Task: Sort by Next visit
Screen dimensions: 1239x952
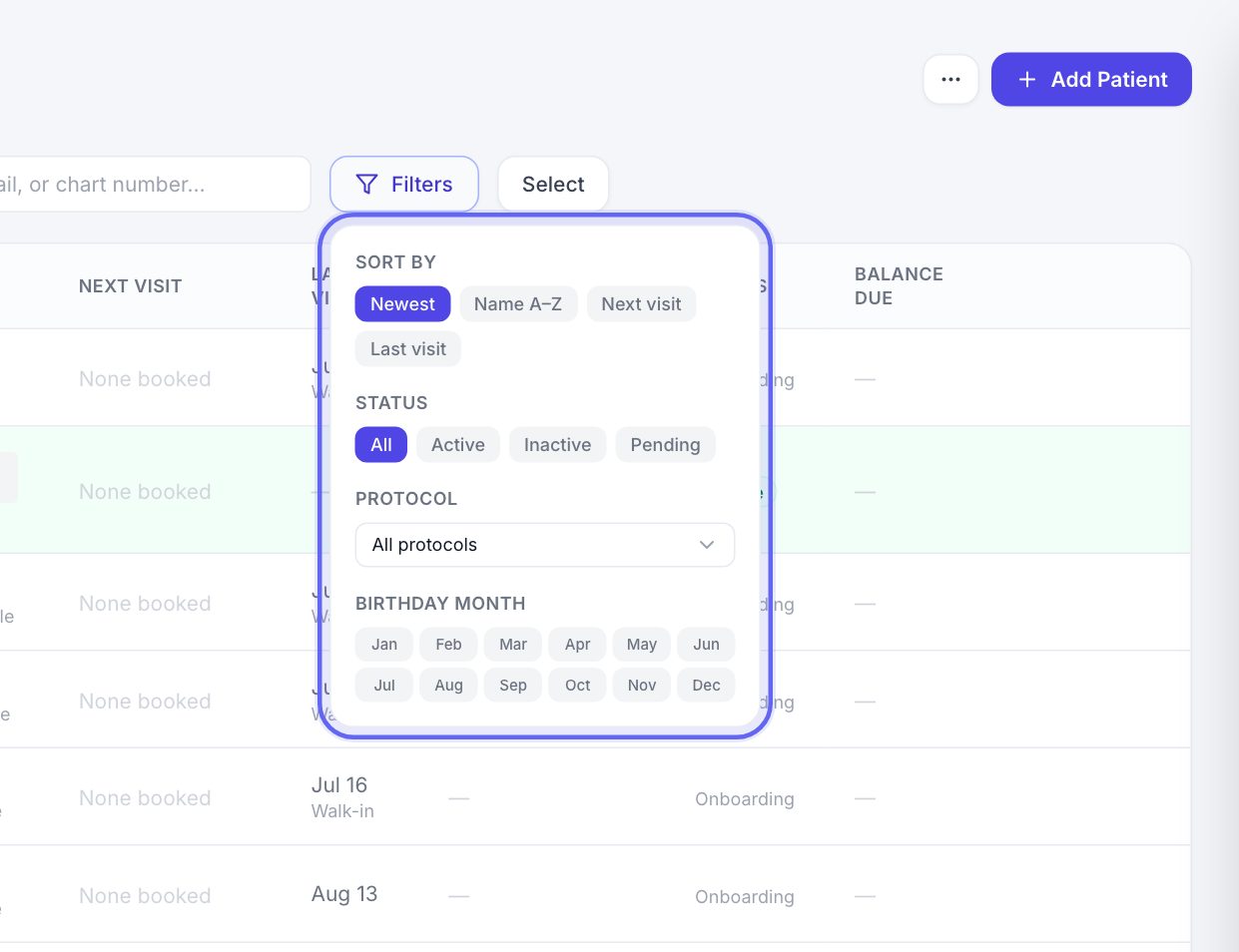Action: click(641, 304)
